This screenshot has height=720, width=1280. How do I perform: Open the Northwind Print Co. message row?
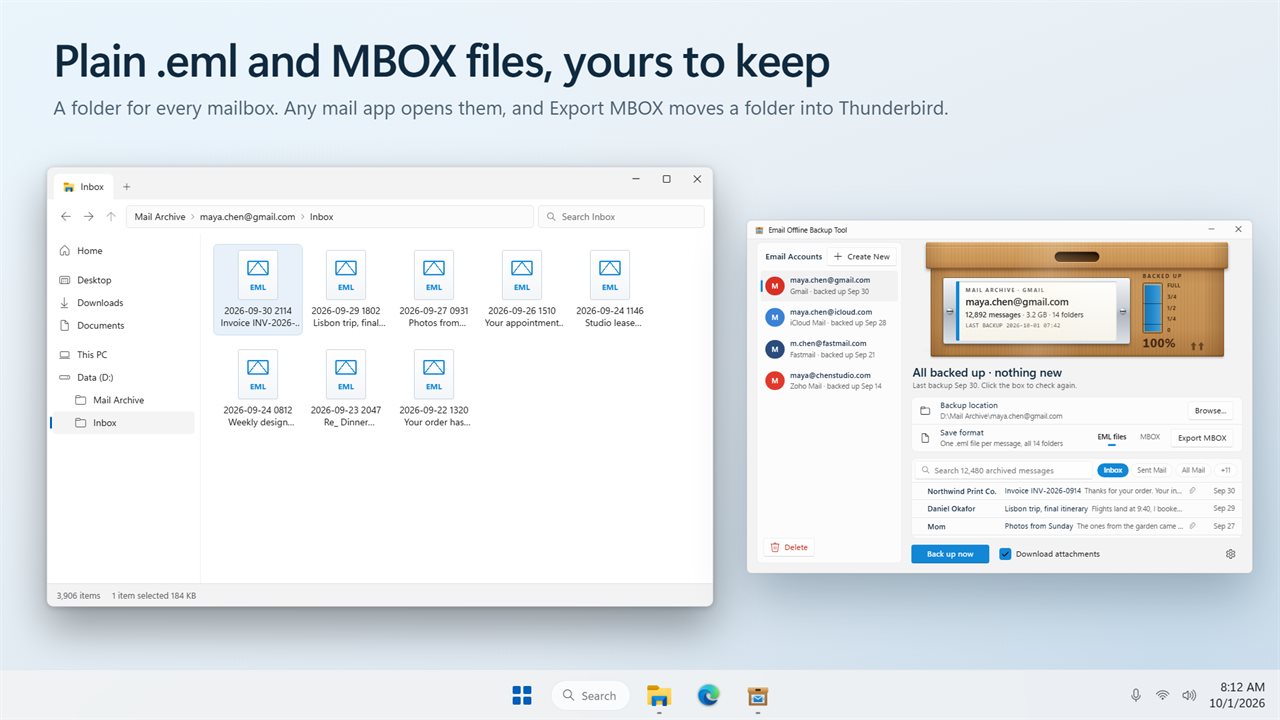click(x=1077, y=491)
